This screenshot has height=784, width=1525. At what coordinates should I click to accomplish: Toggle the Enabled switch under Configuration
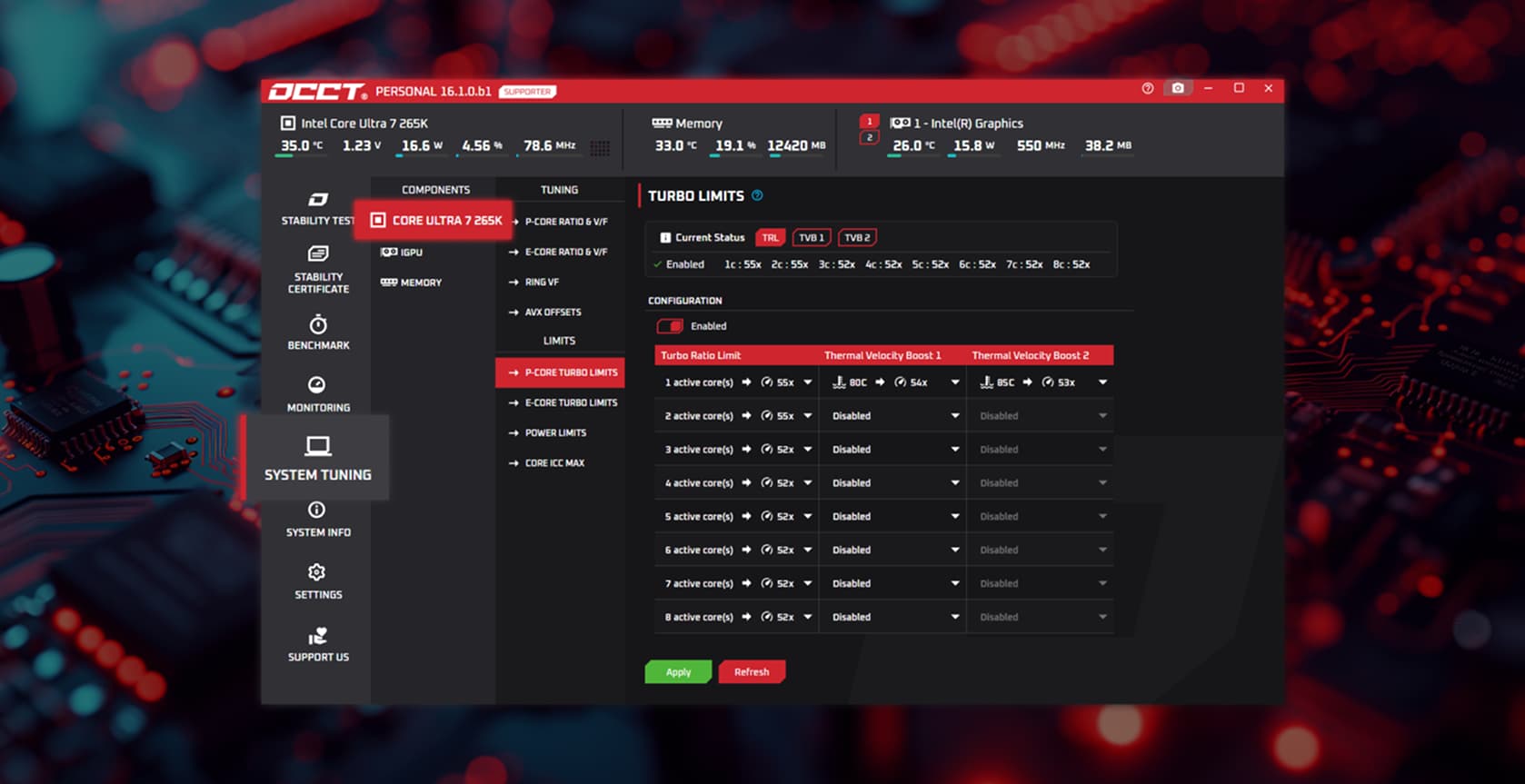[670, 326]
